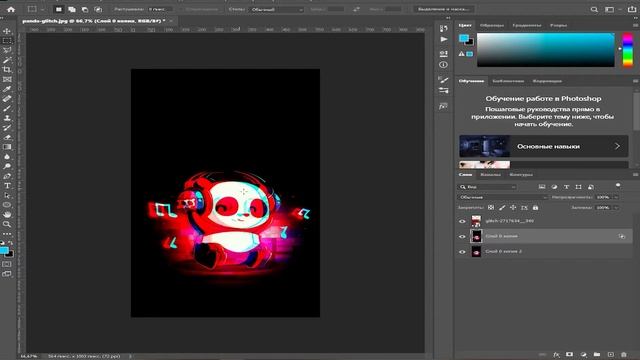
Task: Select the Type tool in the toolbox
Action: pos(7,186)
